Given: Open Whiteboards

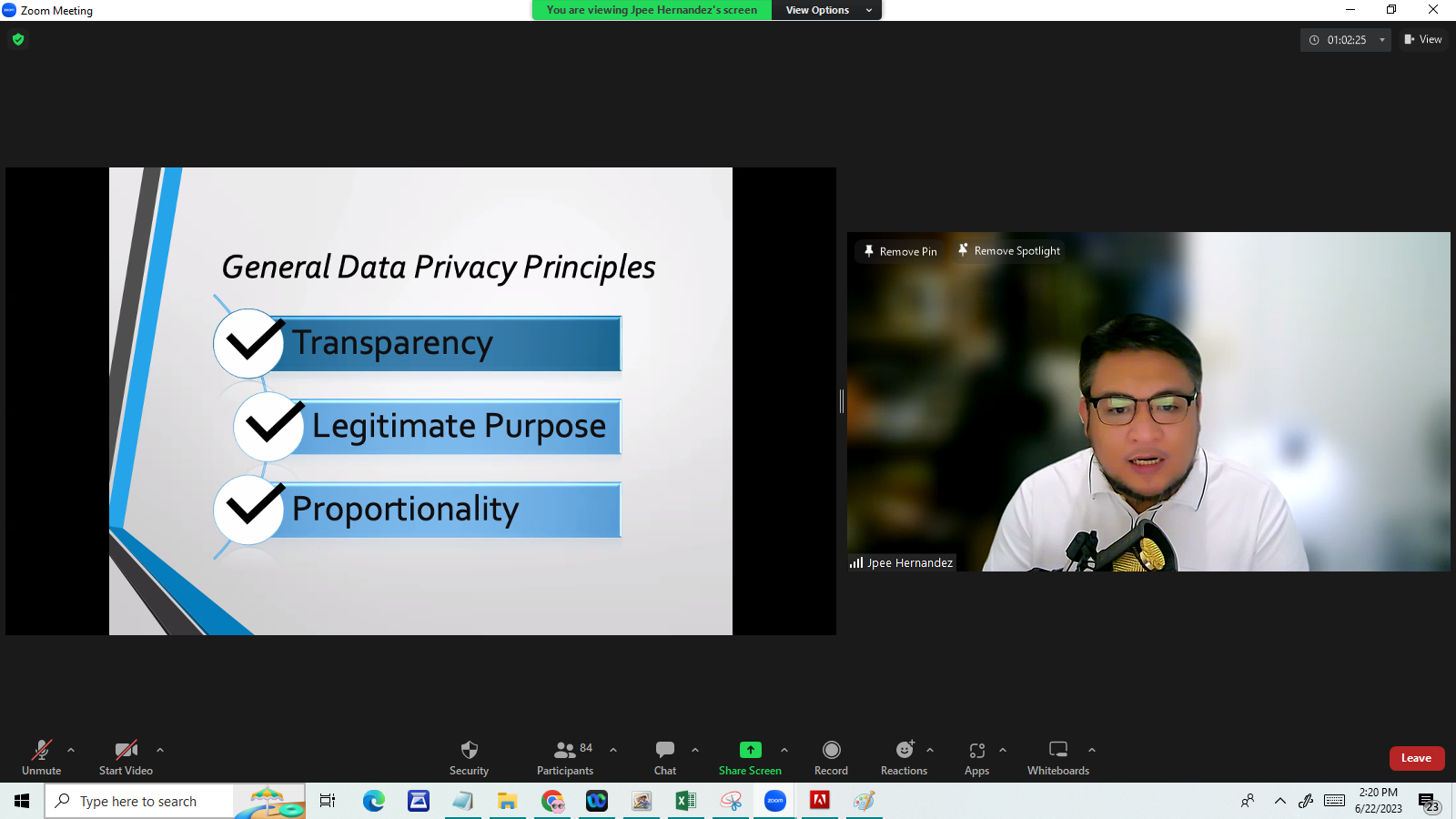Looking at the screenshot, I should pyautogui.click(x=1058, y=757).
